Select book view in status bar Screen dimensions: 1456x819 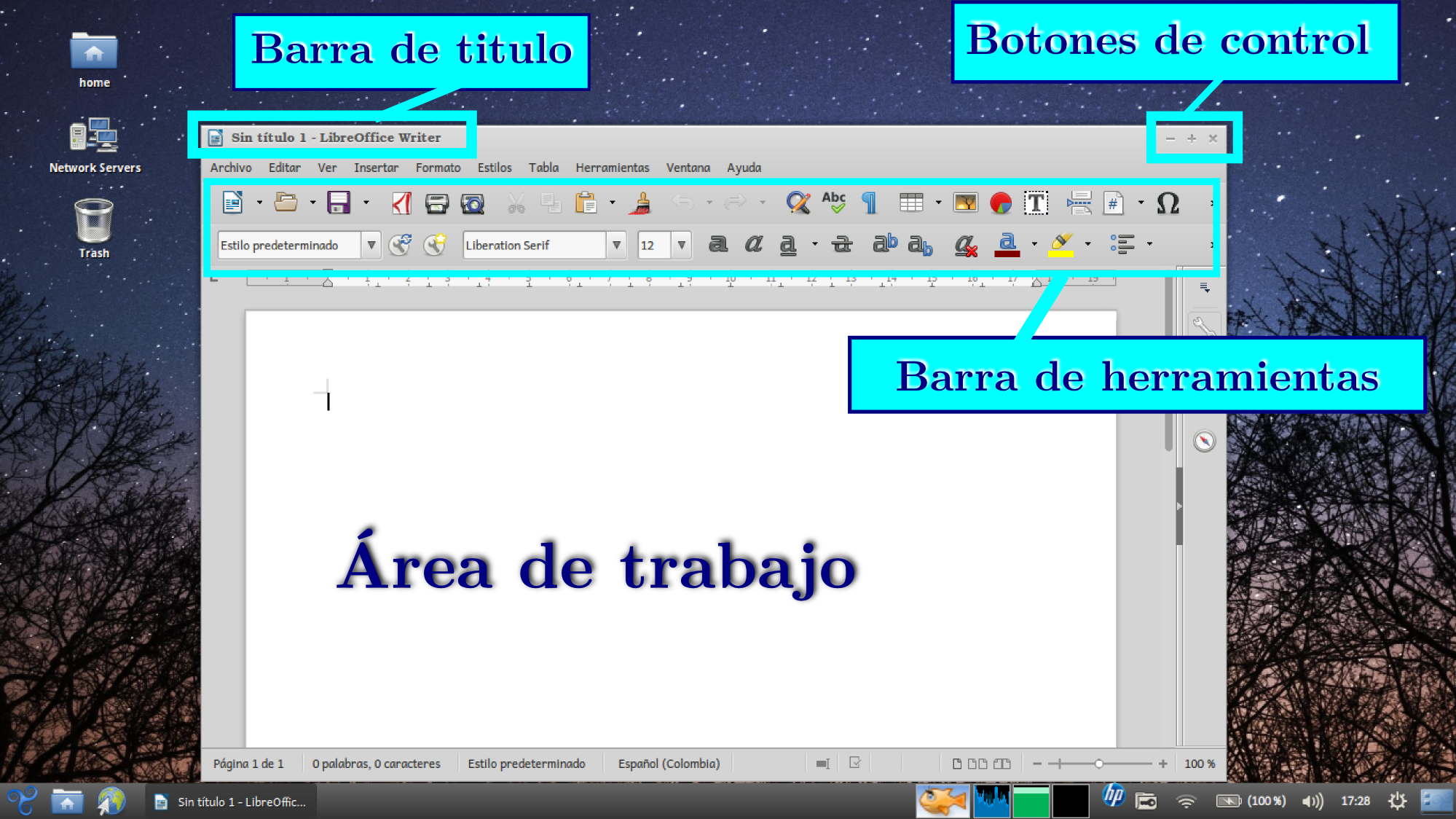click(x=1002, y=764)
